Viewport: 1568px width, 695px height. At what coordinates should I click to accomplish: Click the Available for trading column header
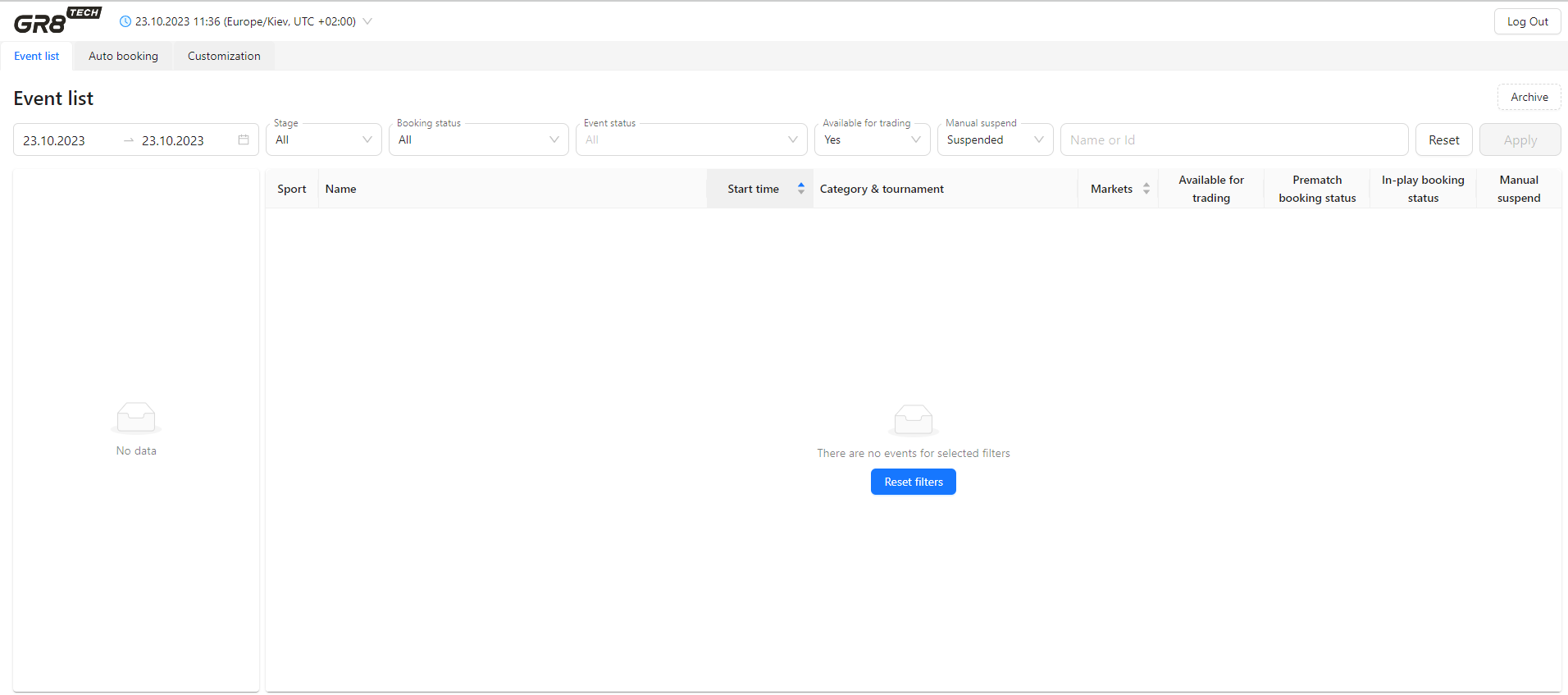[x=1211, y=189]
